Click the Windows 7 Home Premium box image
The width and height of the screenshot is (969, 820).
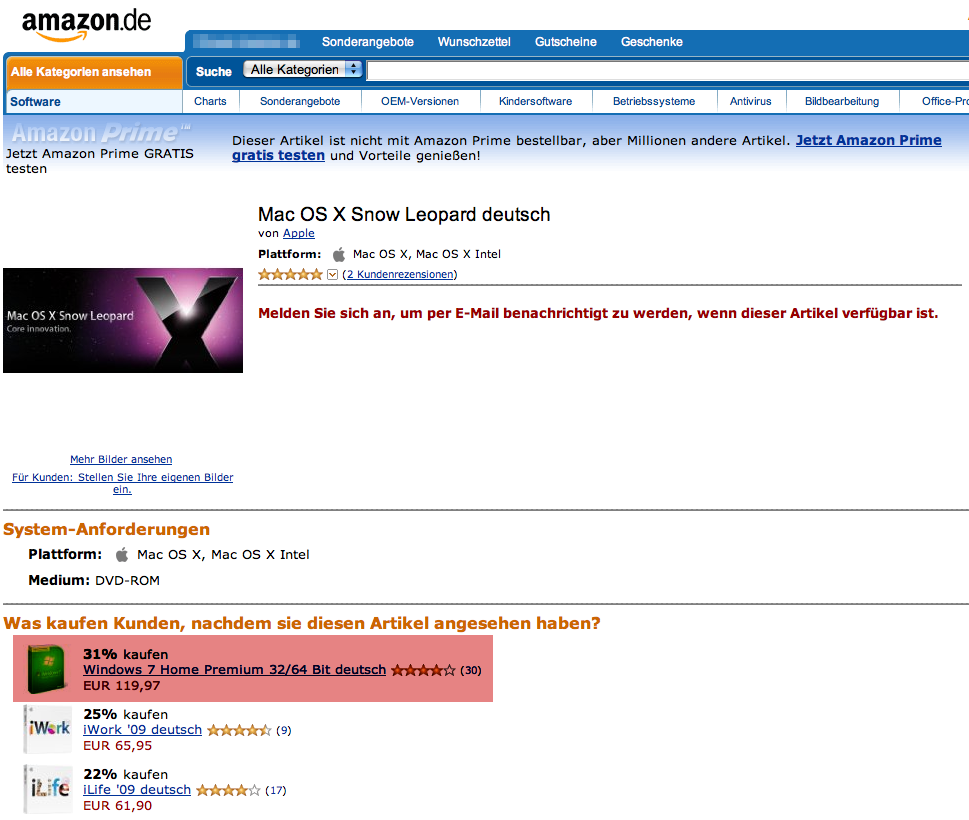(x=48, y=669)
